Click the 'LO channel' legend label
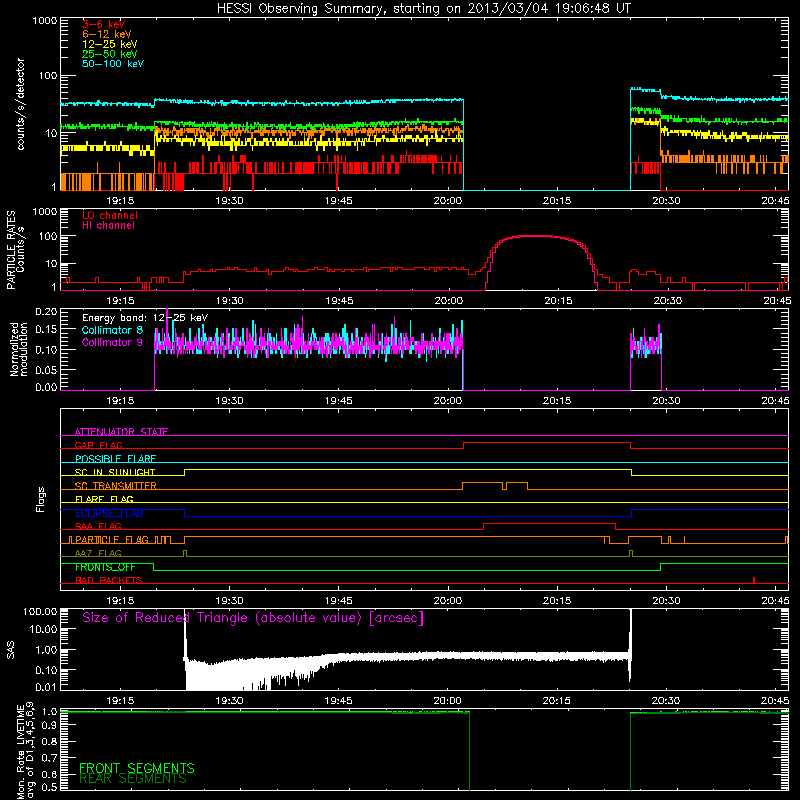The image size is (800, 800). (x=110, y=215)
